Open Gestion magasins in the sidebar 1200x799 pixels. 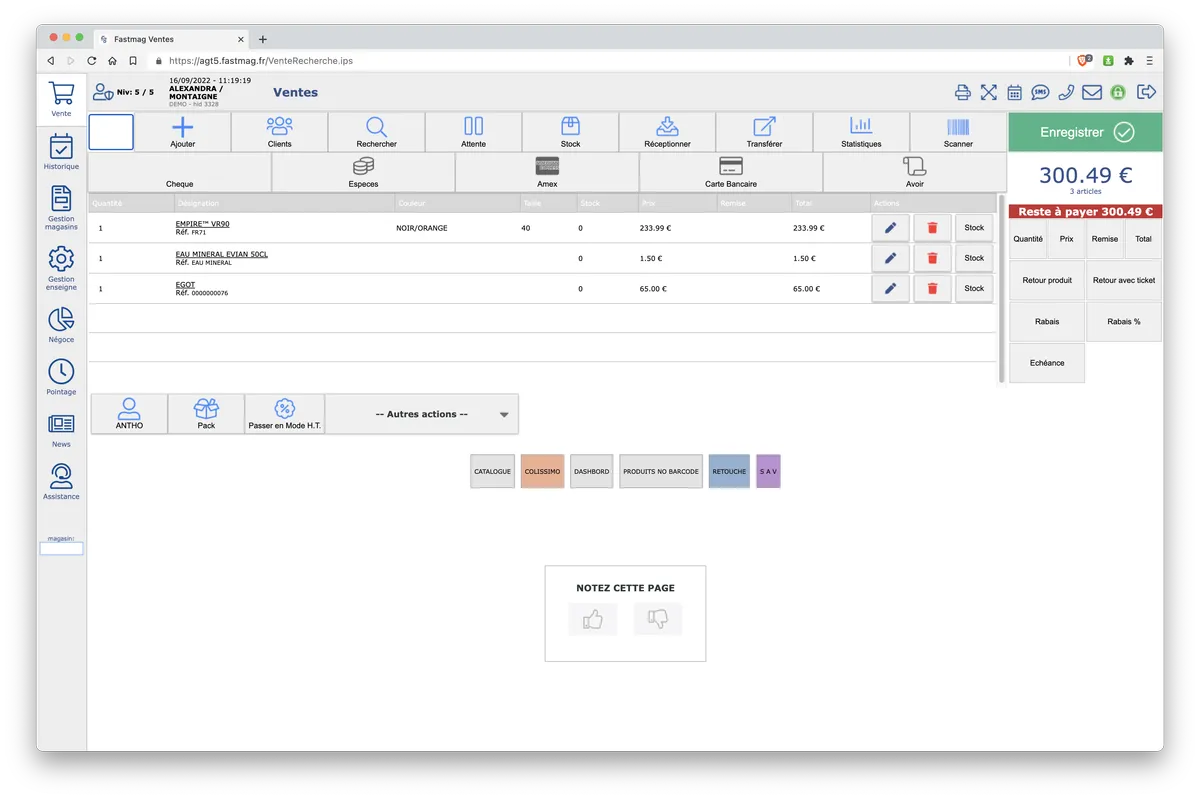click(61, 208)
